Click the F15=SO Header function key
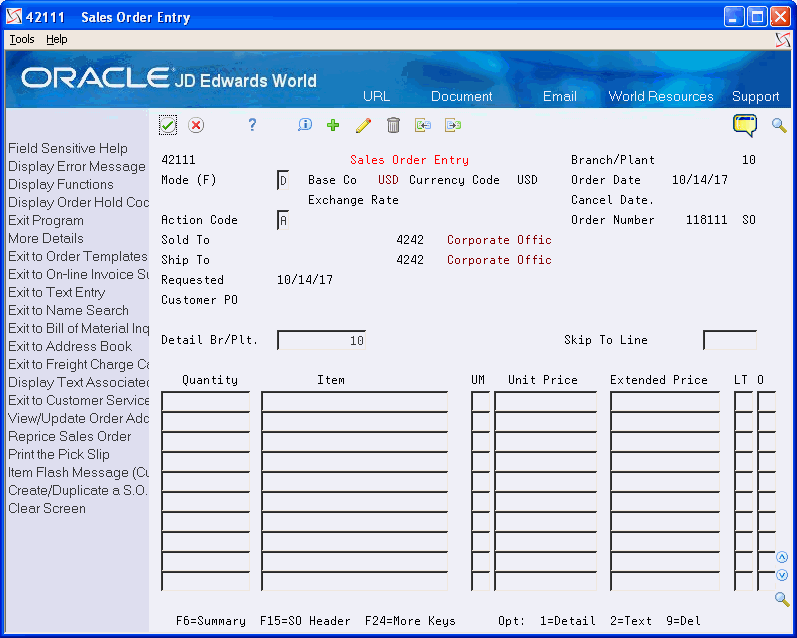 click(x=305, y=621)
